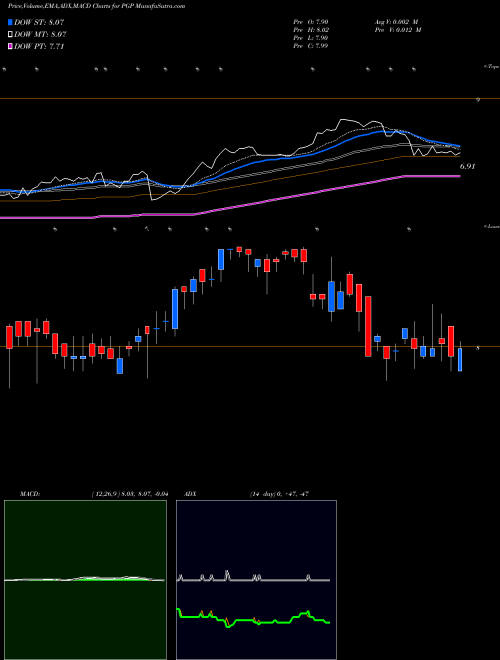Click inside the green MACD chart panel
Image resolution: width=500 pixels, height=660 pixels.
coord(85,580)
